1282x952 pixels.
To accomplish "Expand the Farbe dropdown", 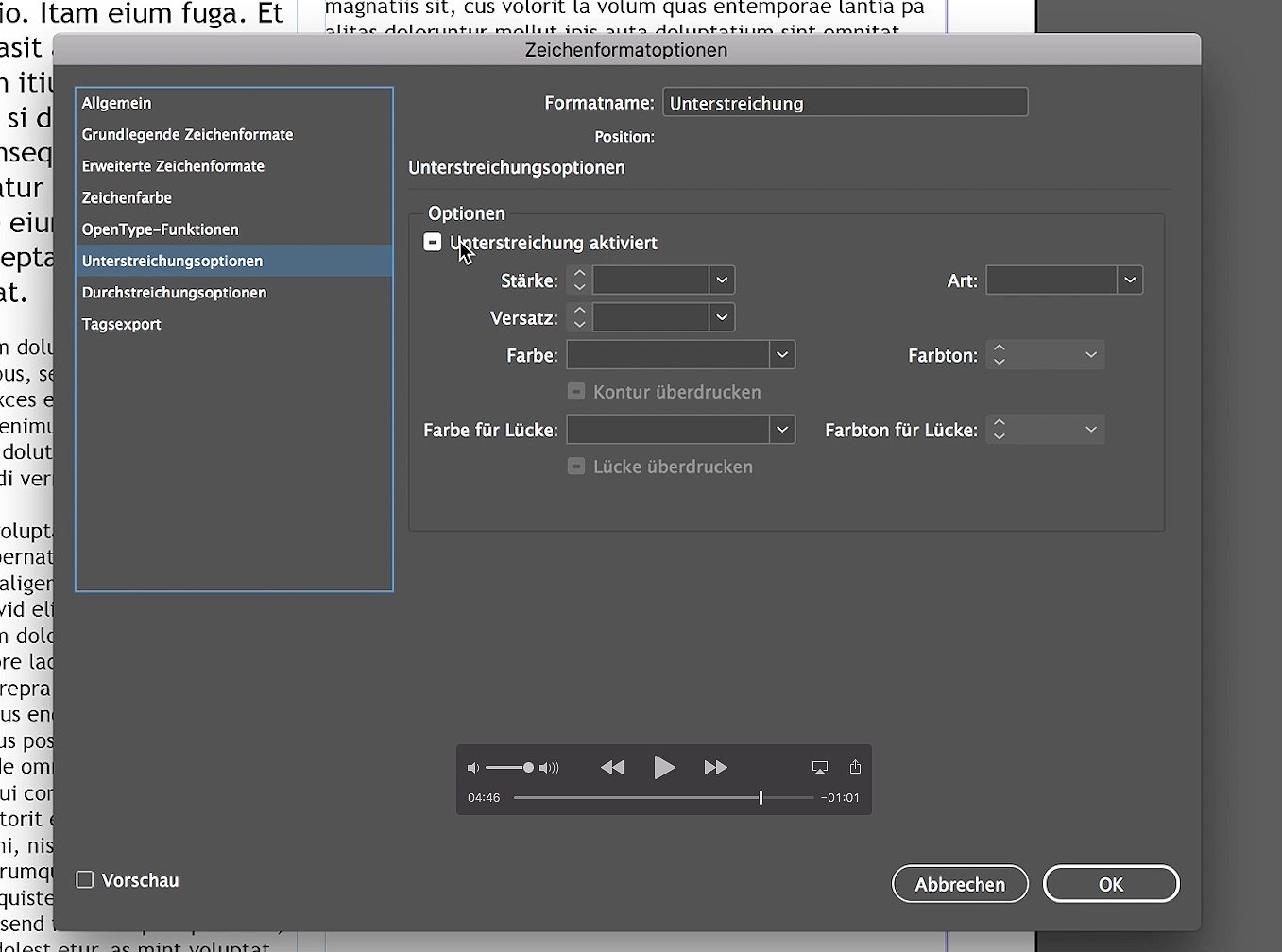I will tap(781, 354).
